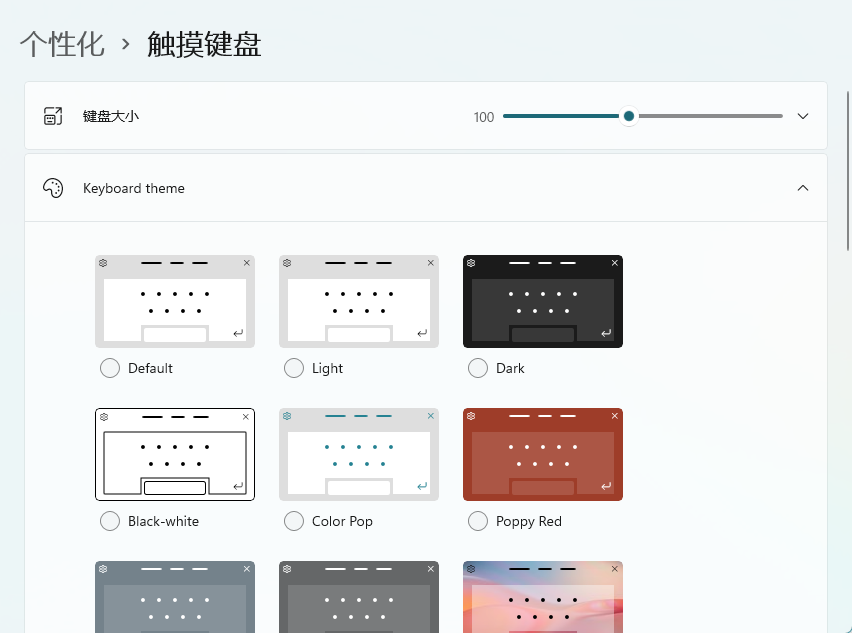
Task: Select the Default theme radio button
Action: [110, 368]
